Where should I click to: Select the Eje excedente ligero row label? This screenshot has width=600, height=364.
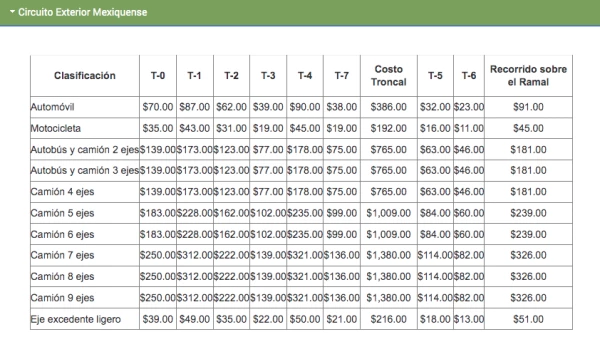point(76,319)
